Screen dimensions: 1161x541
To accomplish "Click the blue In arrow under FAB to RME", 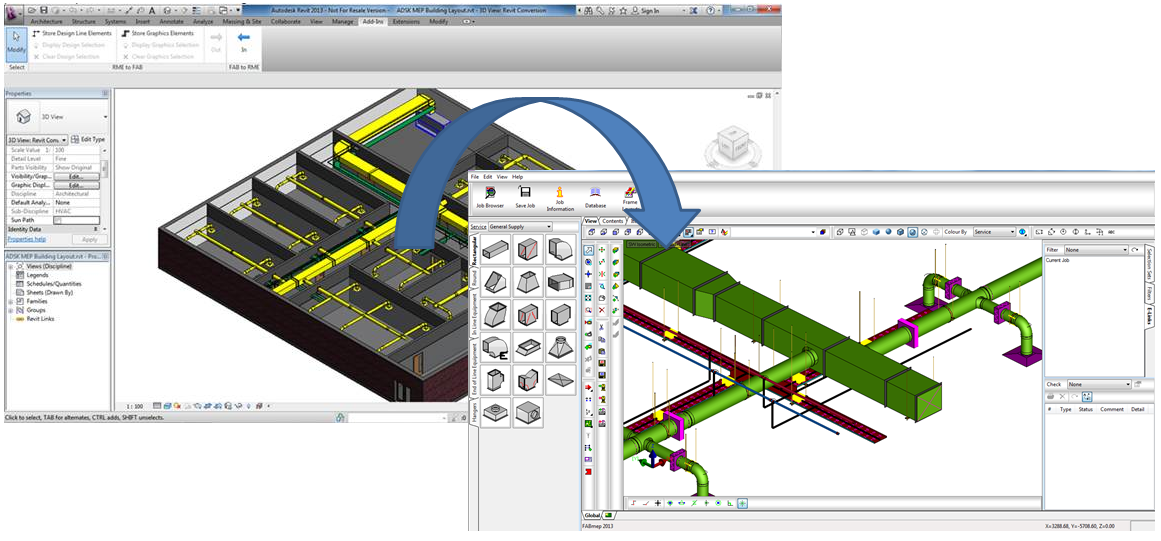I will point(244,41).
